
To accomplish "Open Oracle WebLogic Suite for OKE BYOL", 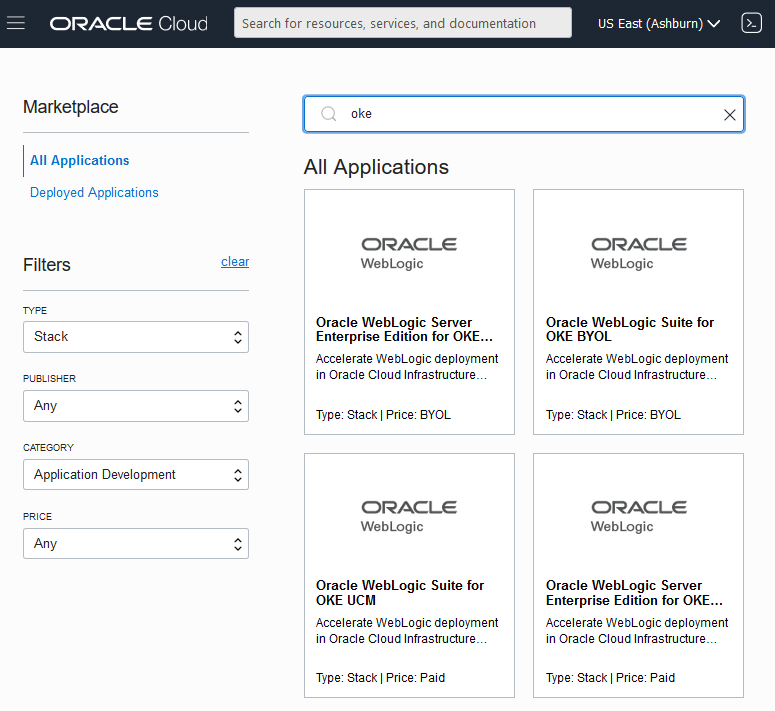I will (630, 329).
